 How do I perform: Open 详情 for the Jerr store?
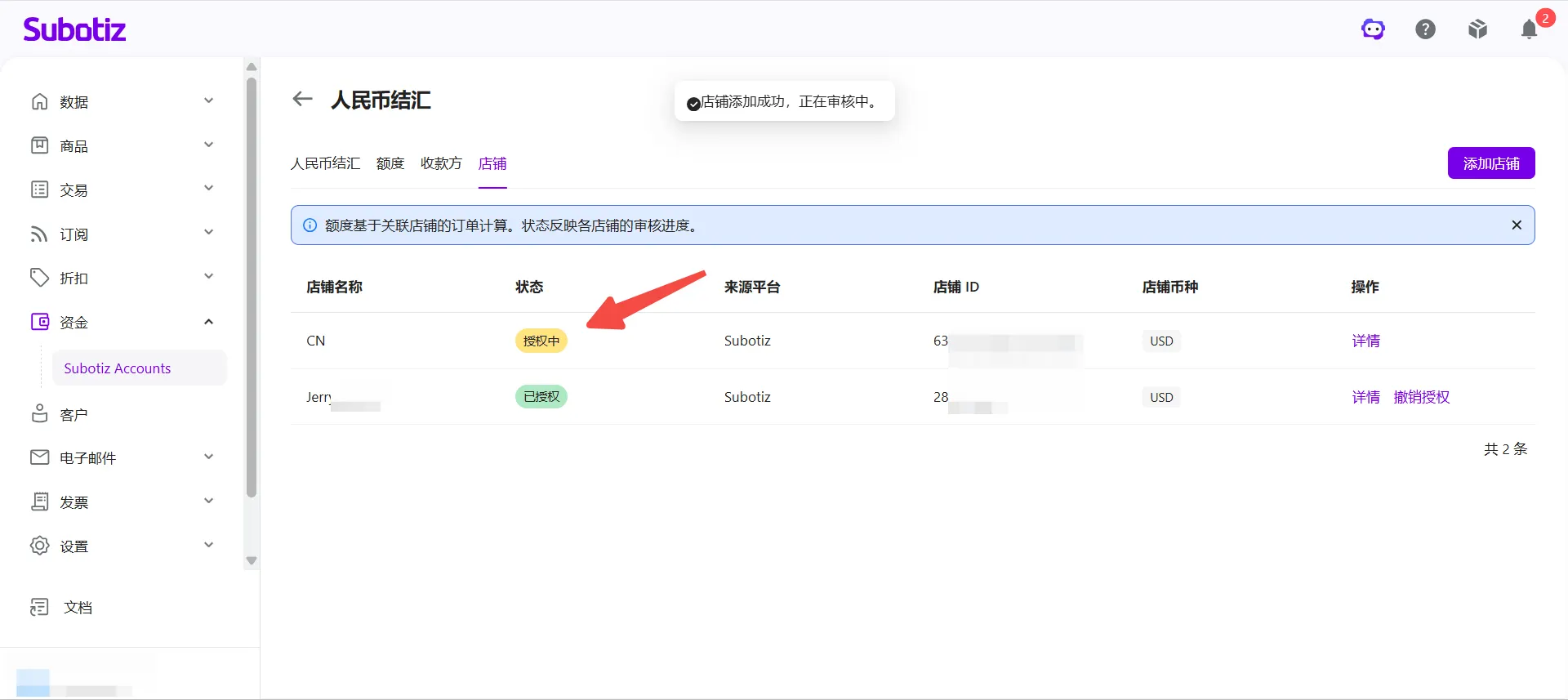(1365, 397)
